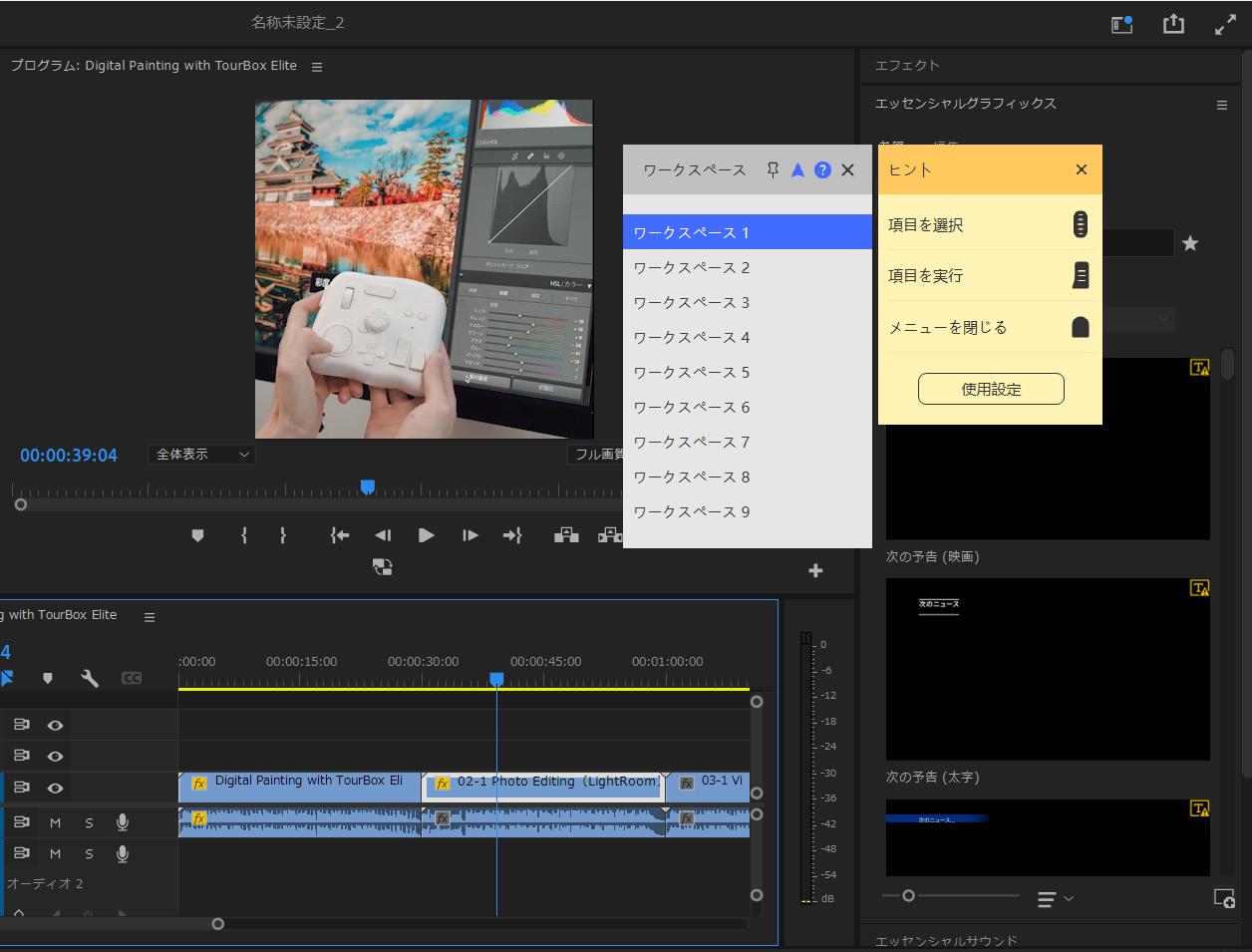
Task: Toggle visibility eye of the clip video track
Action: (x=56, y=788)
